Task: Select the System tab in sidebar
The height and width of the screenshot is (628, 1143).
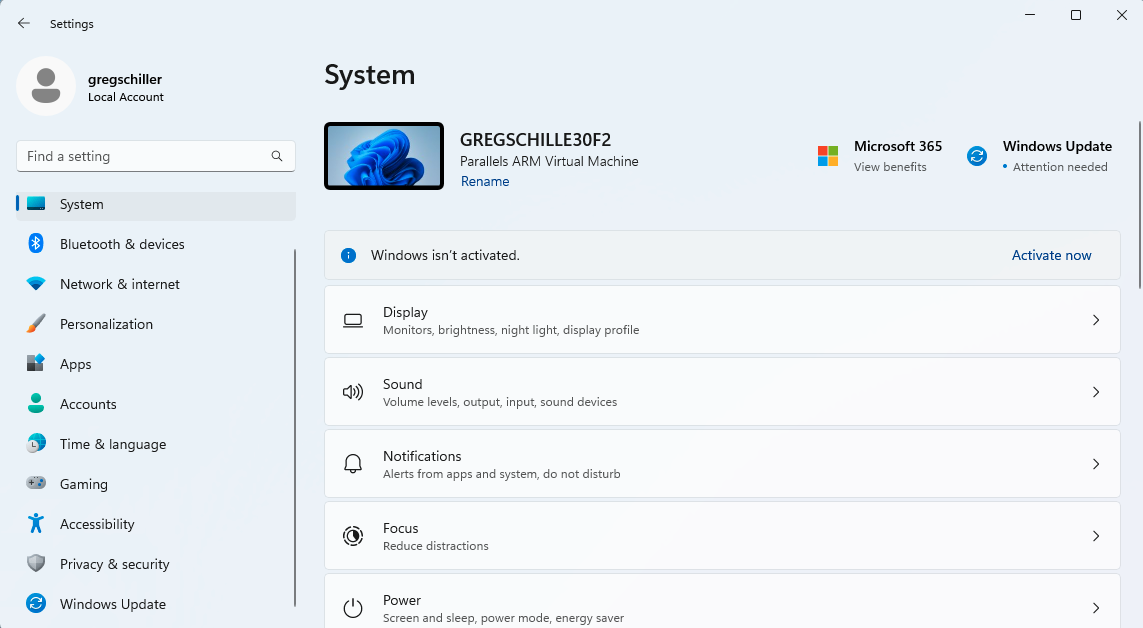Action: coord(82,204)
